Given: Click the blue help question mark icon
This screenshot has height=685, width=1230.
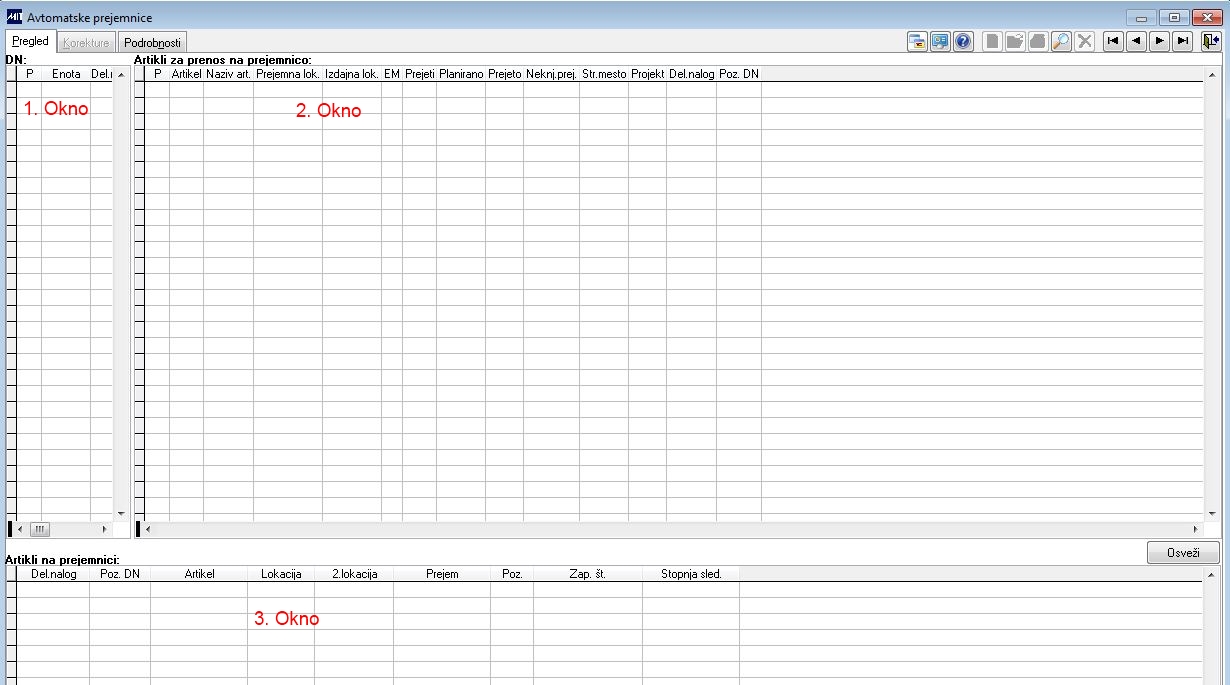Looking at the screenshot, I should click(x=963, y=42).
